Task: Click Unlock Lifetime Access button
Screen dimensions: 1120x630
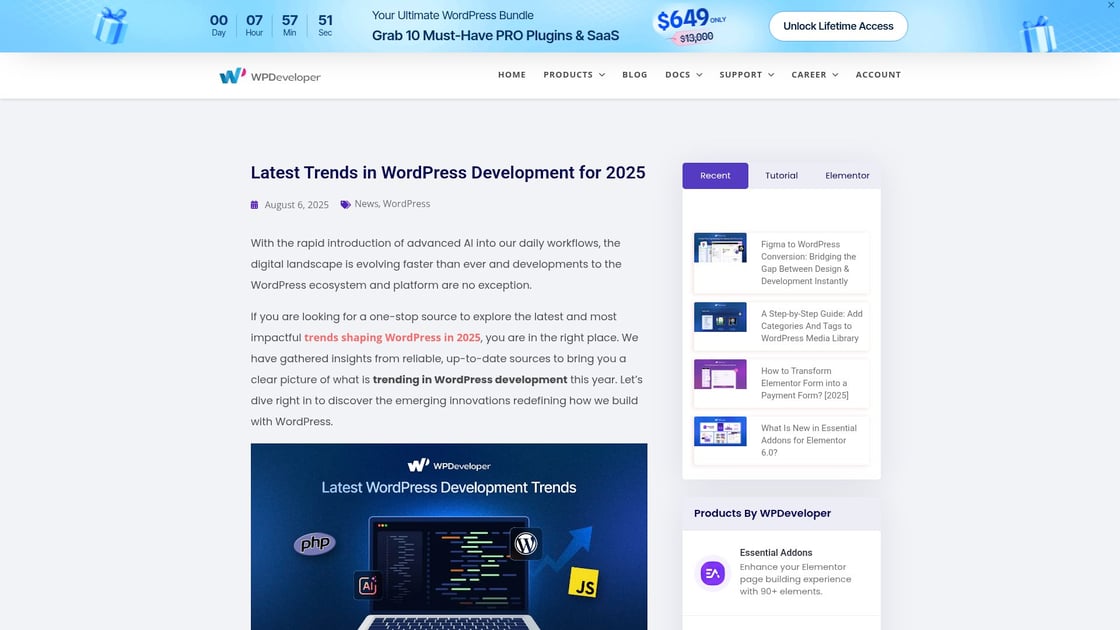Action: [838, 26]
